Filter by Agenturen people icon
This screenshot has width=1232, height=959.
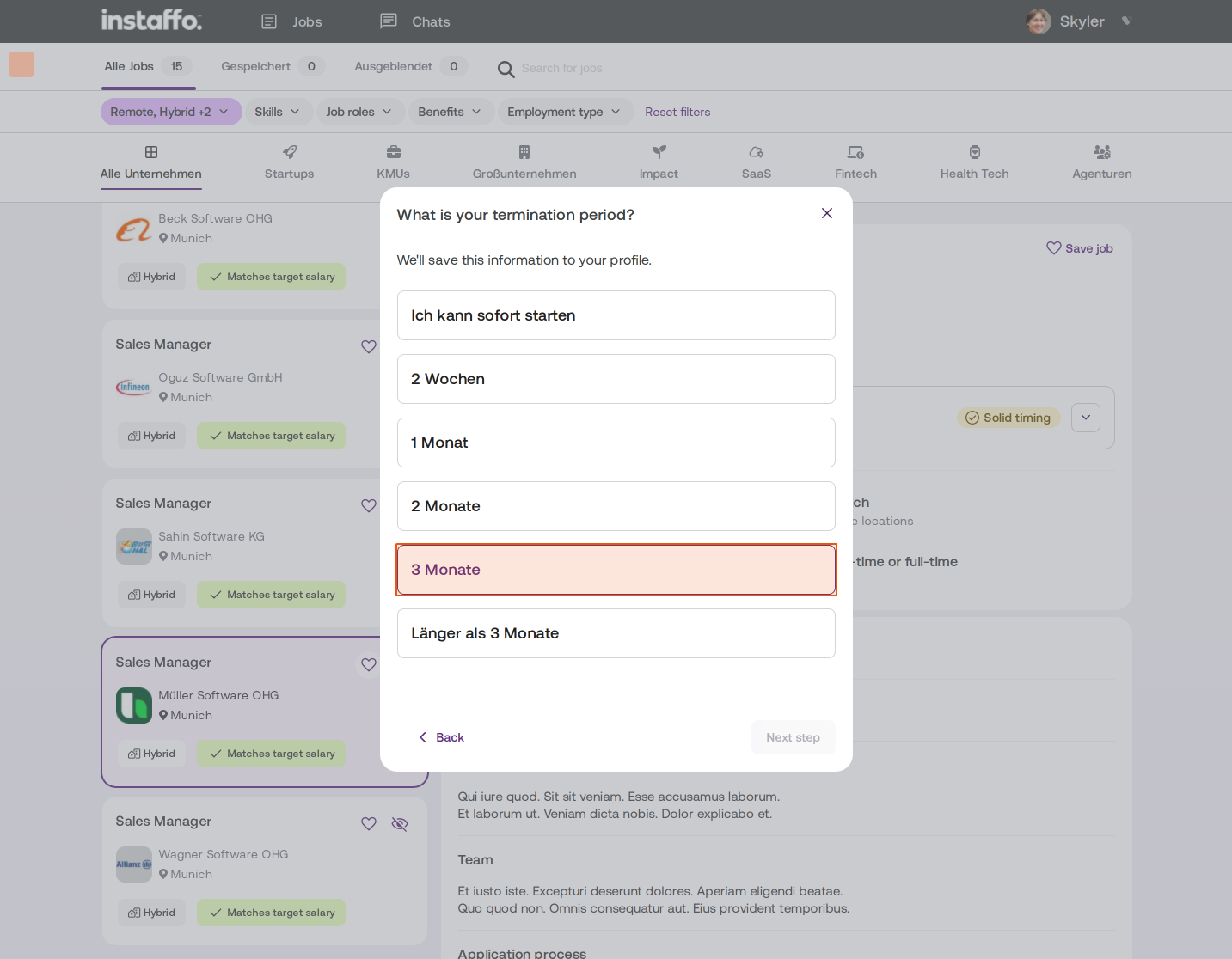1102,152
